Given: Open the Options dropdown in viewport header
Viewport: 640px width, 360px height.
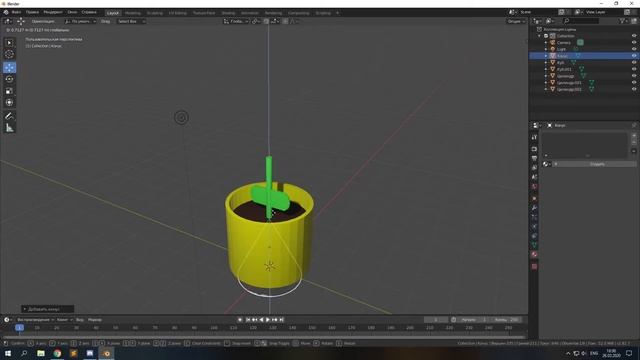Looking at the screenshot, I should click(516, 21).
